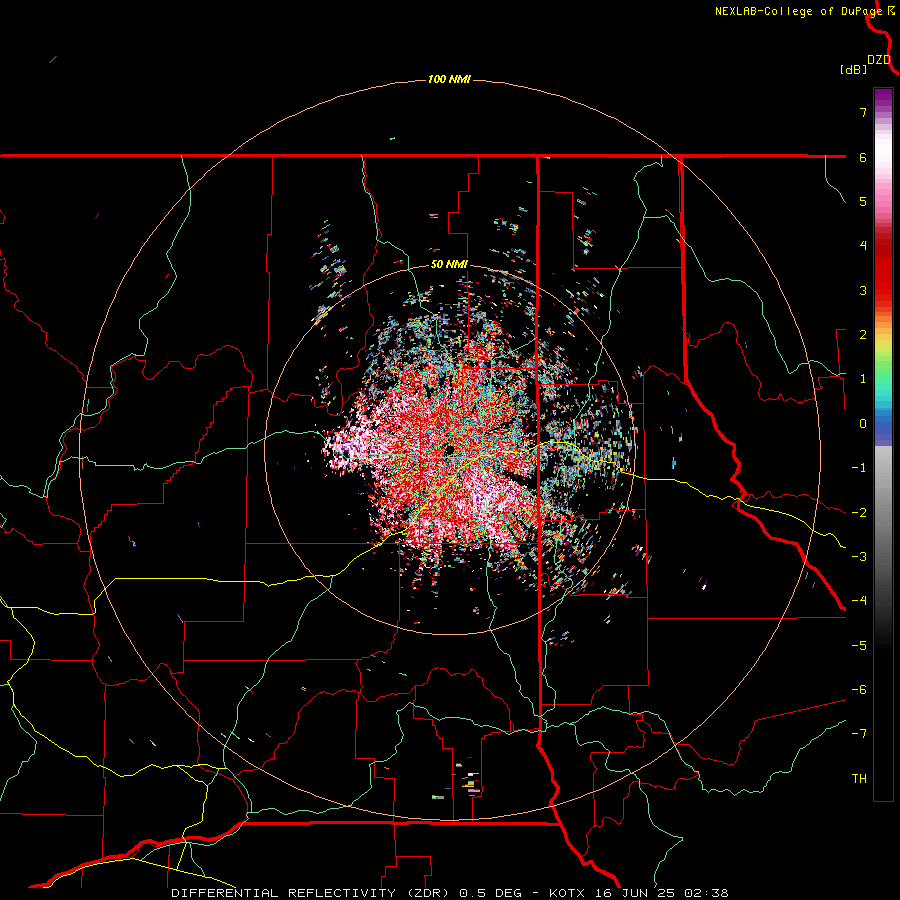This screenshot has width=900, height=900.
Task: Click the KOTX radar site identifier
Action: point(567,893)
